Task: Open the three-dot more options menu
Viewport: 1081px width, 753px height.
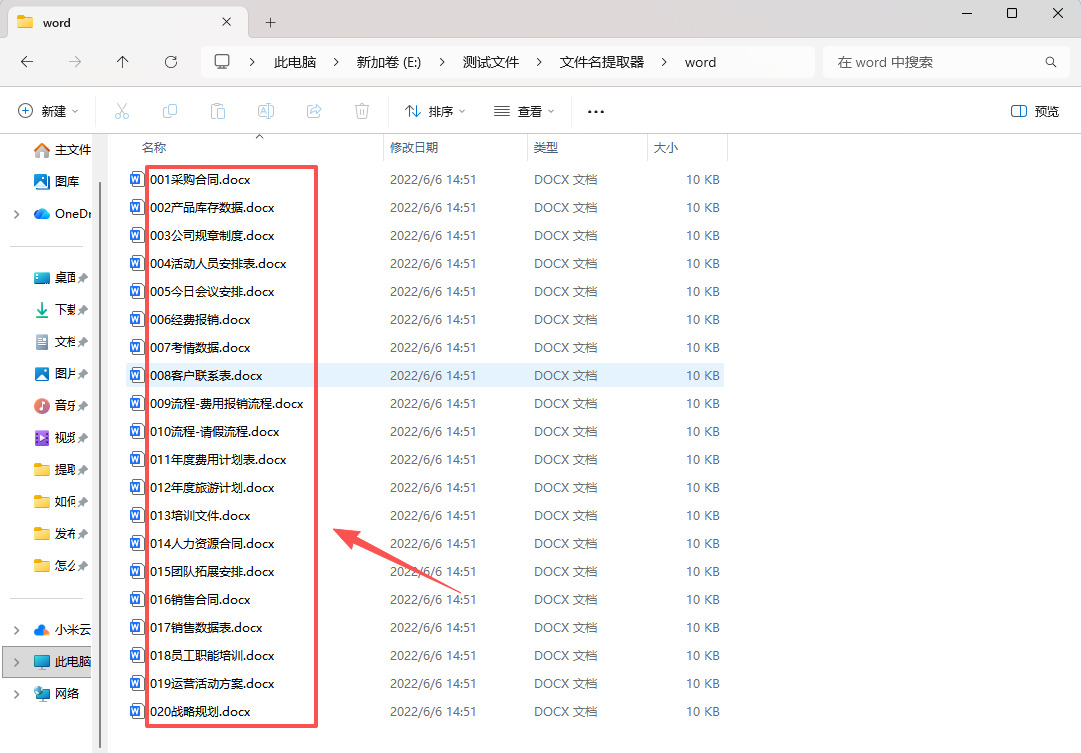Action: pos(596,111)
